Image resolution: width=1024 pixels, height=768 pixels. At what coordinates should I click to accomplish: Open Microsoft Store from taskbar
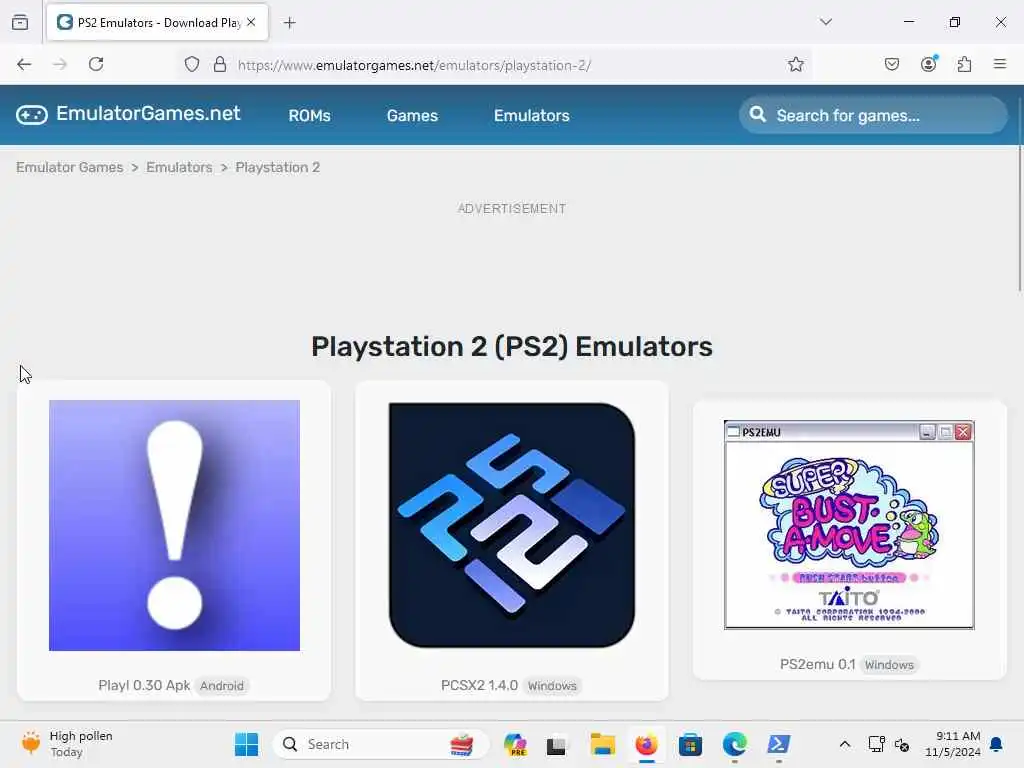[690, 744]
